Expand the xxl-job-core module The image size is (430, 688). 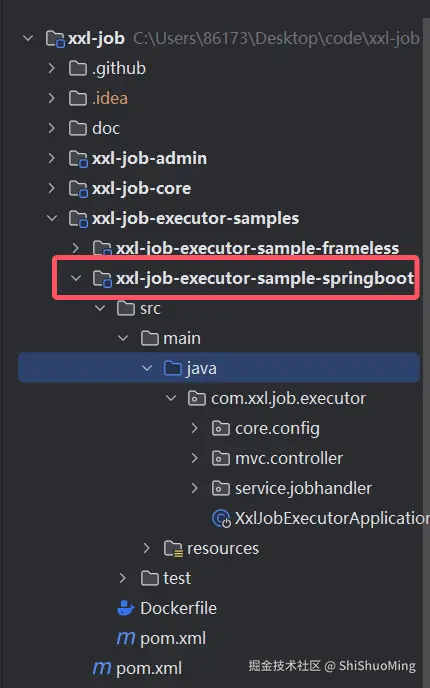[x=51, y=188]
